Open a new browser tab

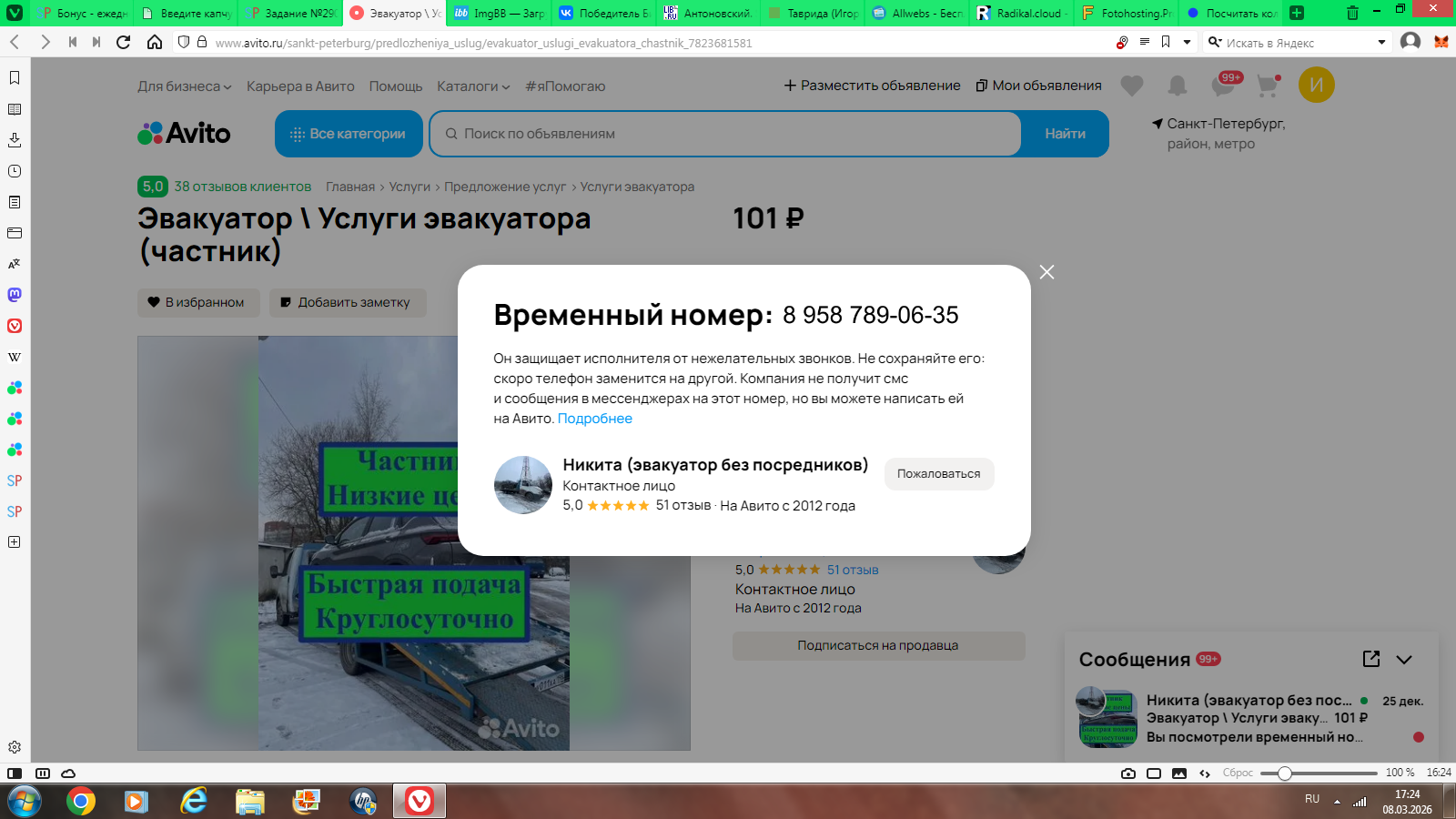click(1297, 13)
